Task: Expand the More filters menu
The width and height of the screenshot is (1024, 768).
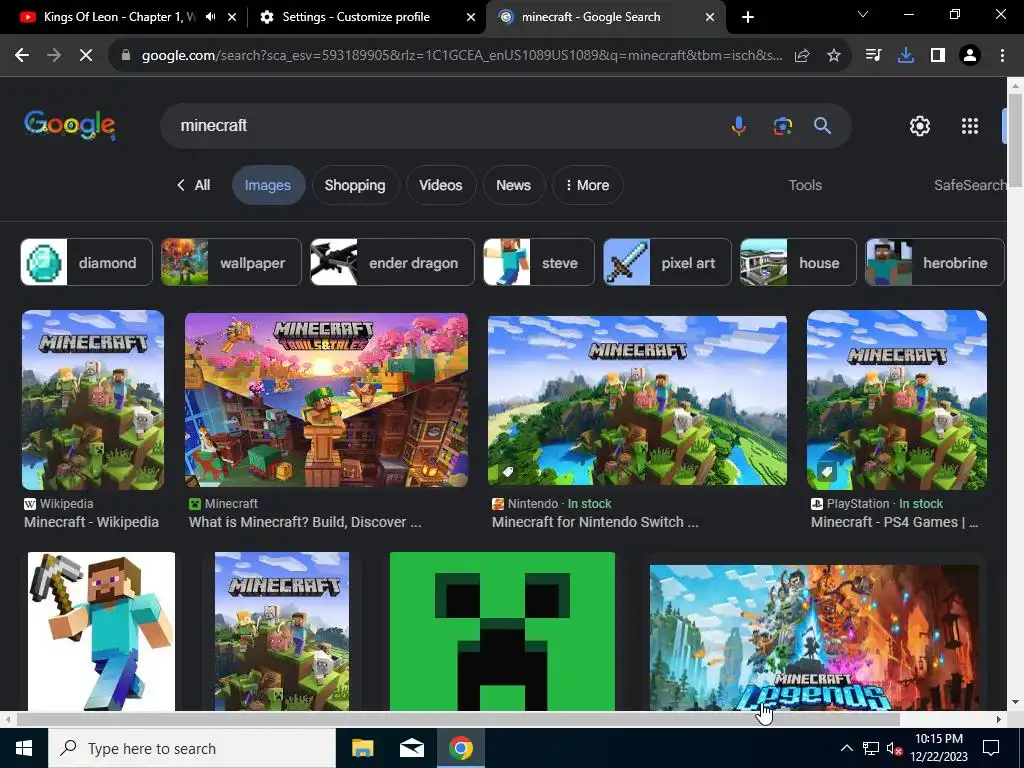Action: pos(587,185)
